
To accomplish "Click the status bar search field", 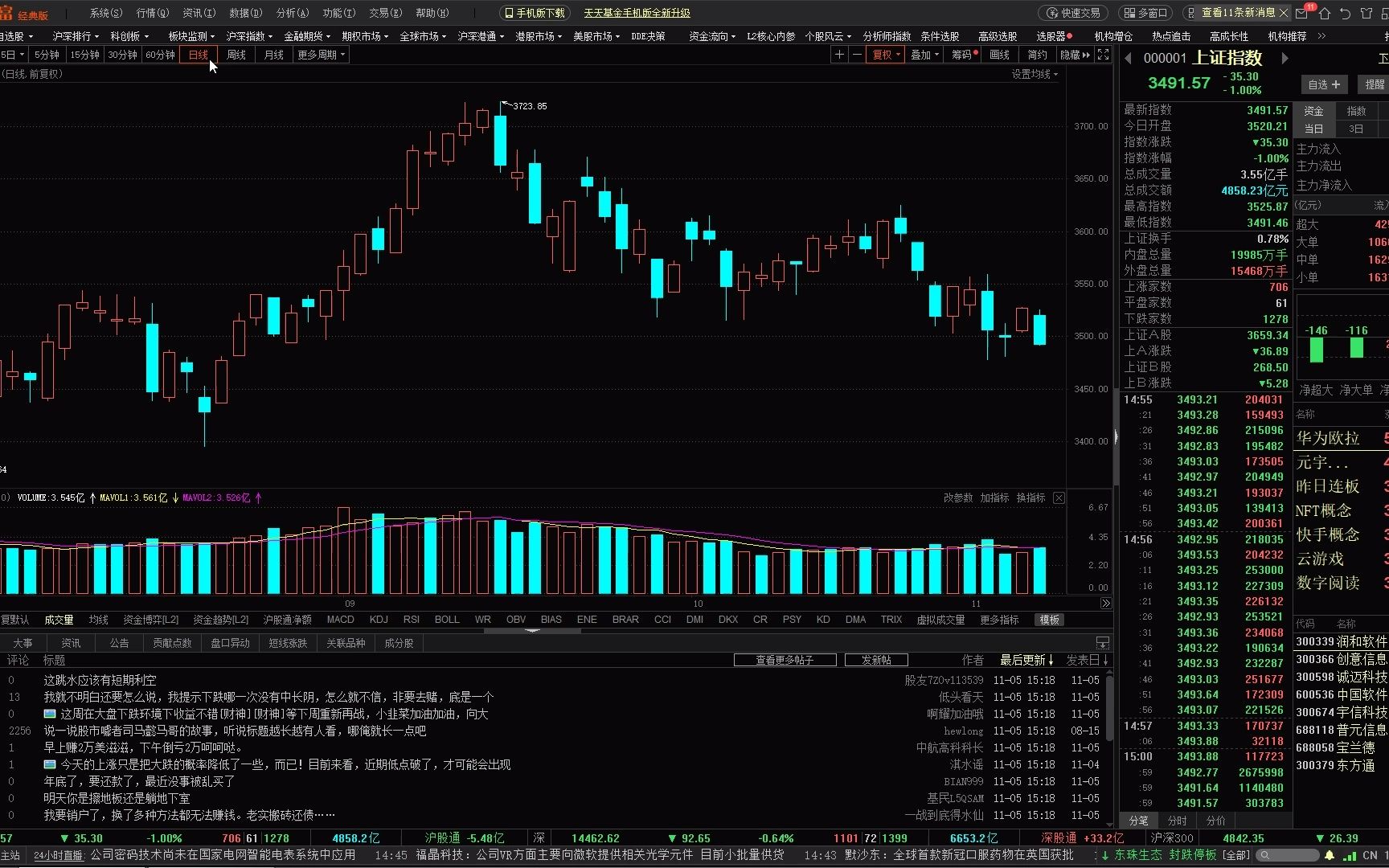I will (x=1286, y=855).
